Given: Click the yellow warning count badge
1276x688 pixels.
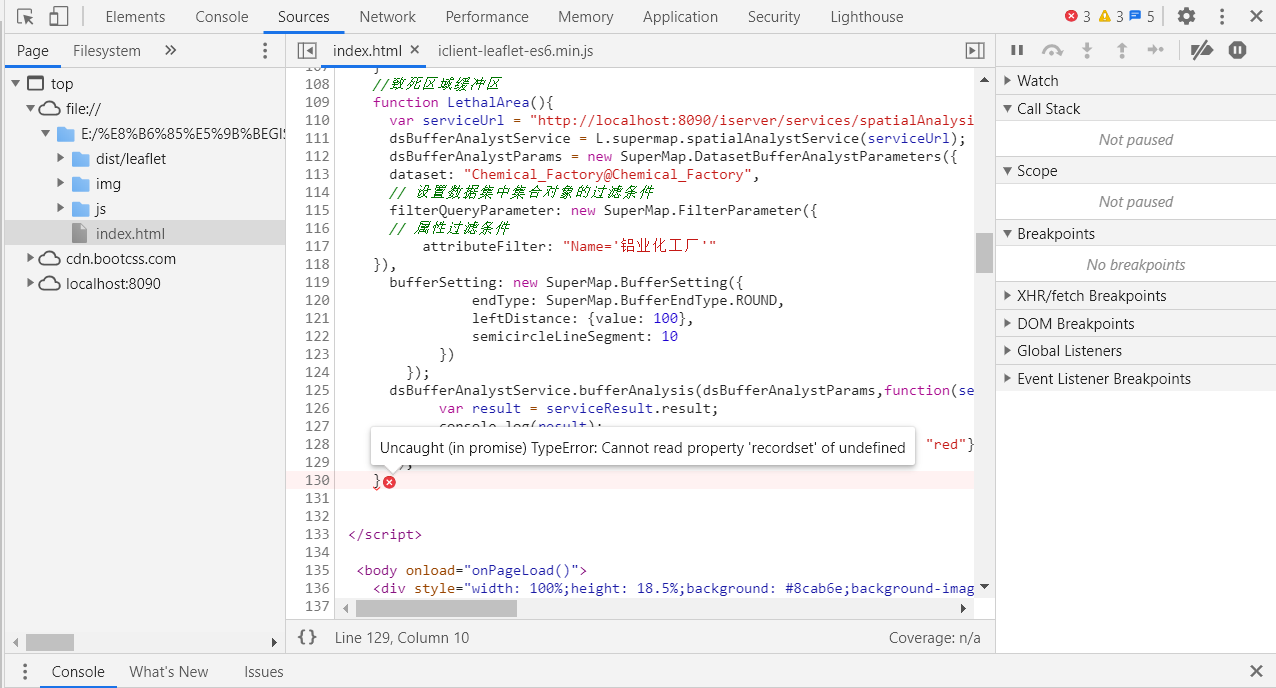Looking at the screenshot, I should pyautogui.click(x=1111, y=17).
